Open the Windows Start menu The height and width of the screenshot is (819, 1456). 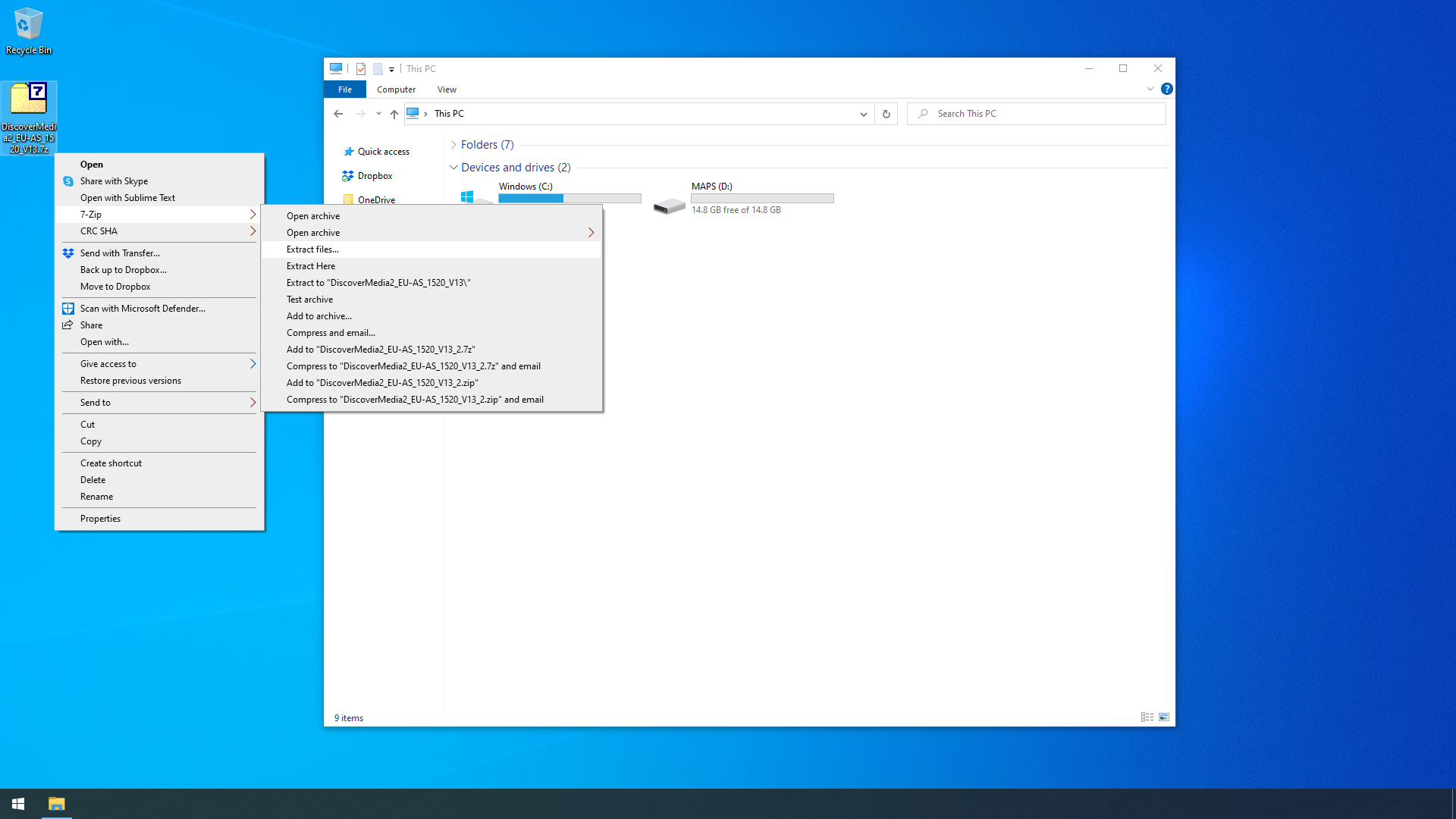pyautogui.click(x=18, y=804)
